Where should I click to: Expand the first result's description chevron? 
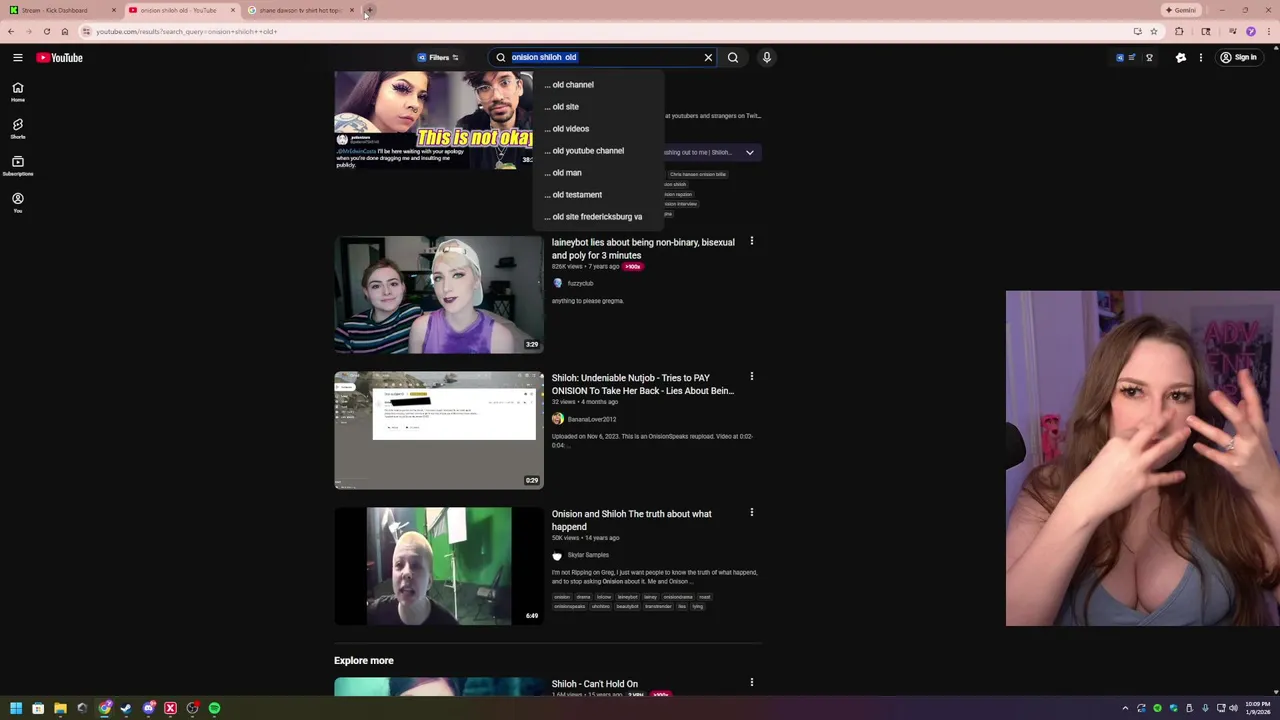(x=749, y=152)
